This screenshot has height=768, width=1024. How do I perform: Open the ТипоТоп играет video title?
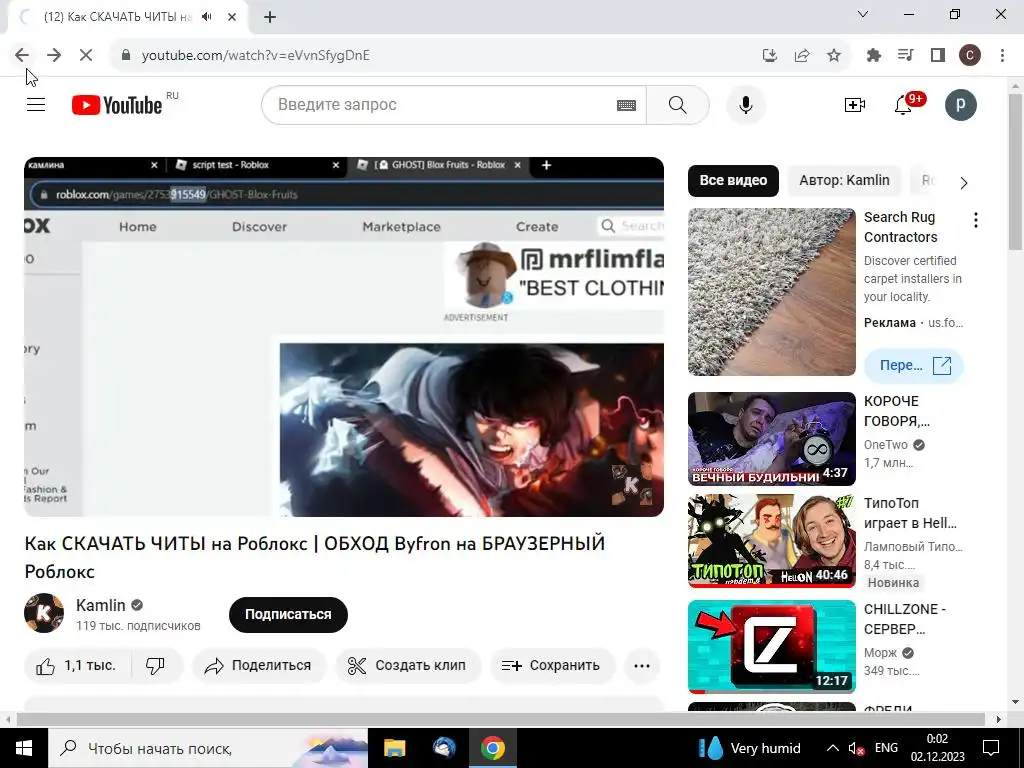click(x=910, y=513)
